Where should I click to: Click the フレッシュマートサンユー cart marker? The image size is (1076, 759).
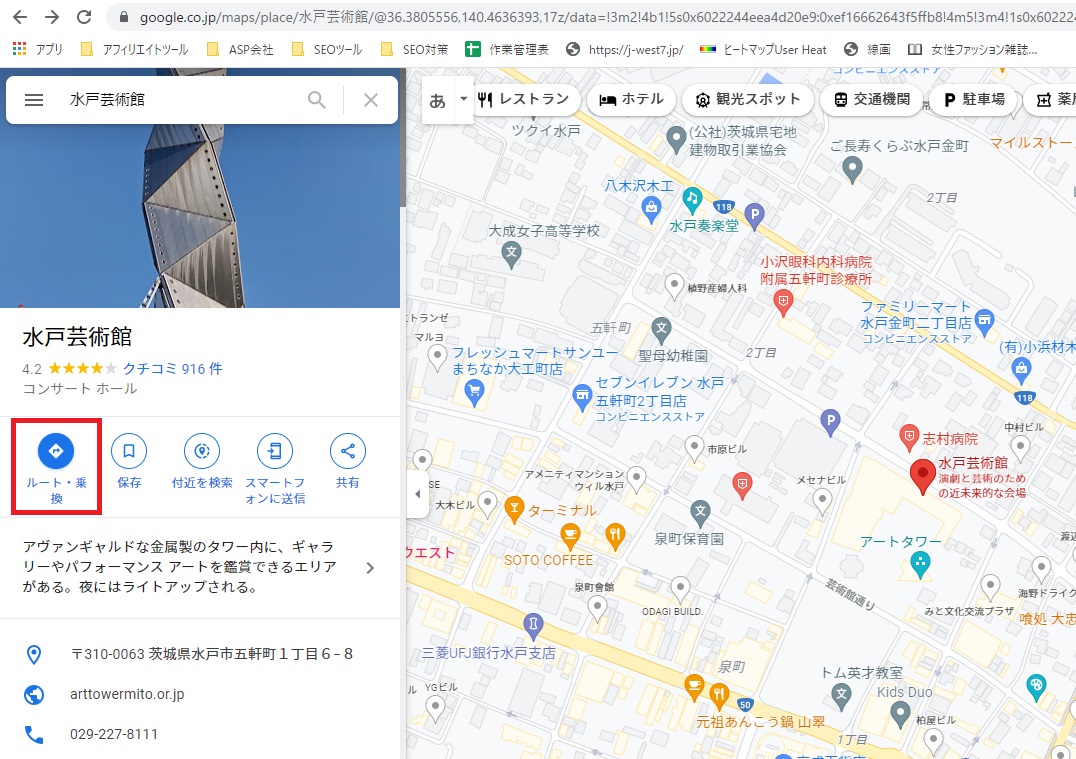(474, 392)
